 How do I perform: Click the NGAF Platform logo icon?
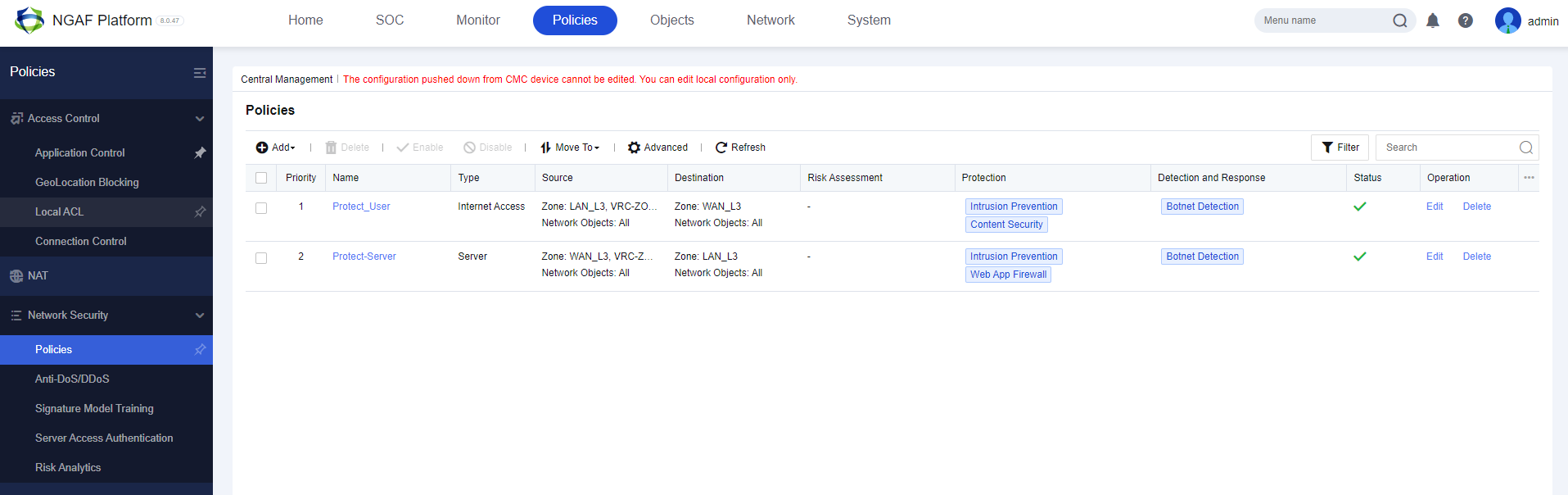tap(29, 20)
